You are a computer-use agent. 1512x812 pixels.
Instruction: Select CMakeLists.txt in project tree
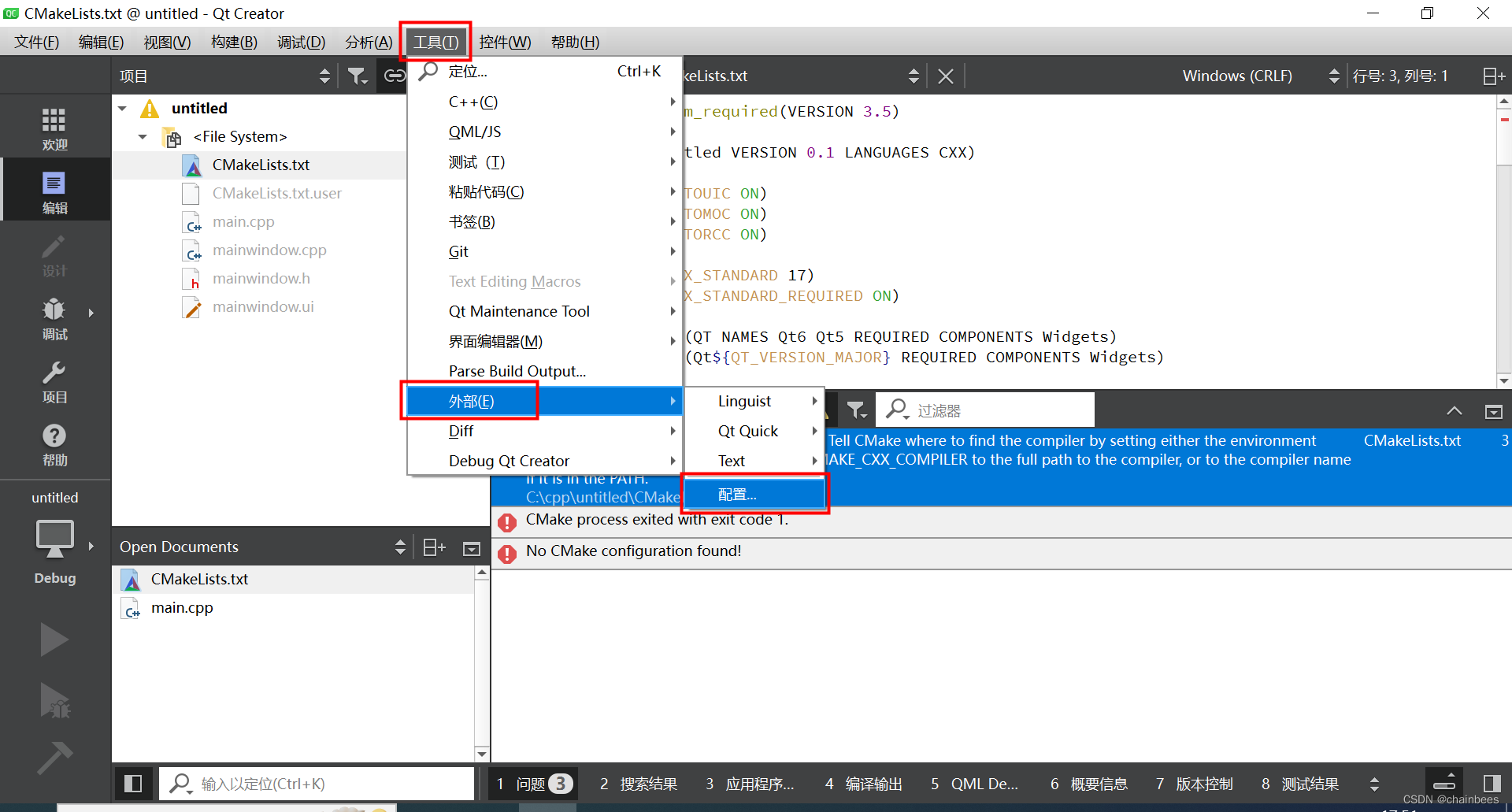tap(260, 165)
